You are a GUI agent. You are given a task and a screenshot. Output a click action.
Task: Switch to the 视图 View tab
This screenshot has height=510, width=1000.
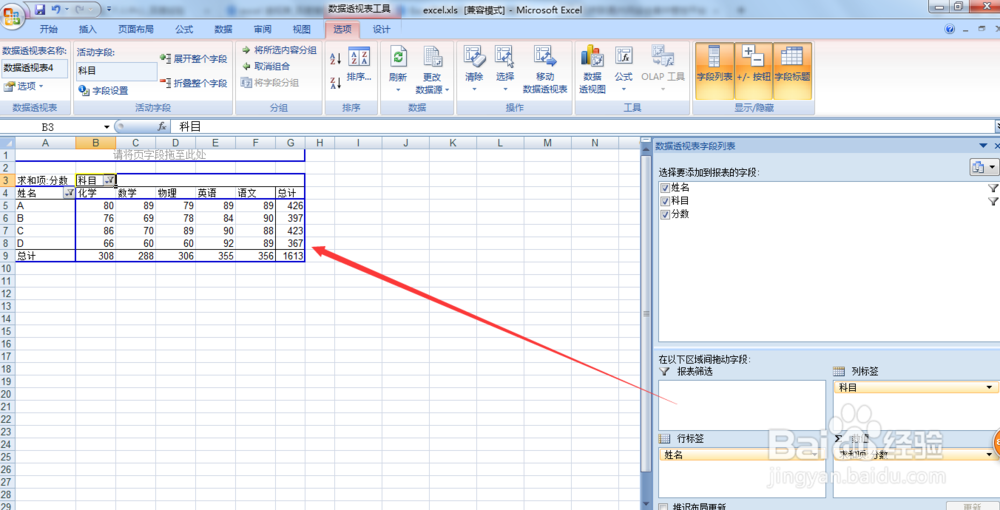pos(301,29)
